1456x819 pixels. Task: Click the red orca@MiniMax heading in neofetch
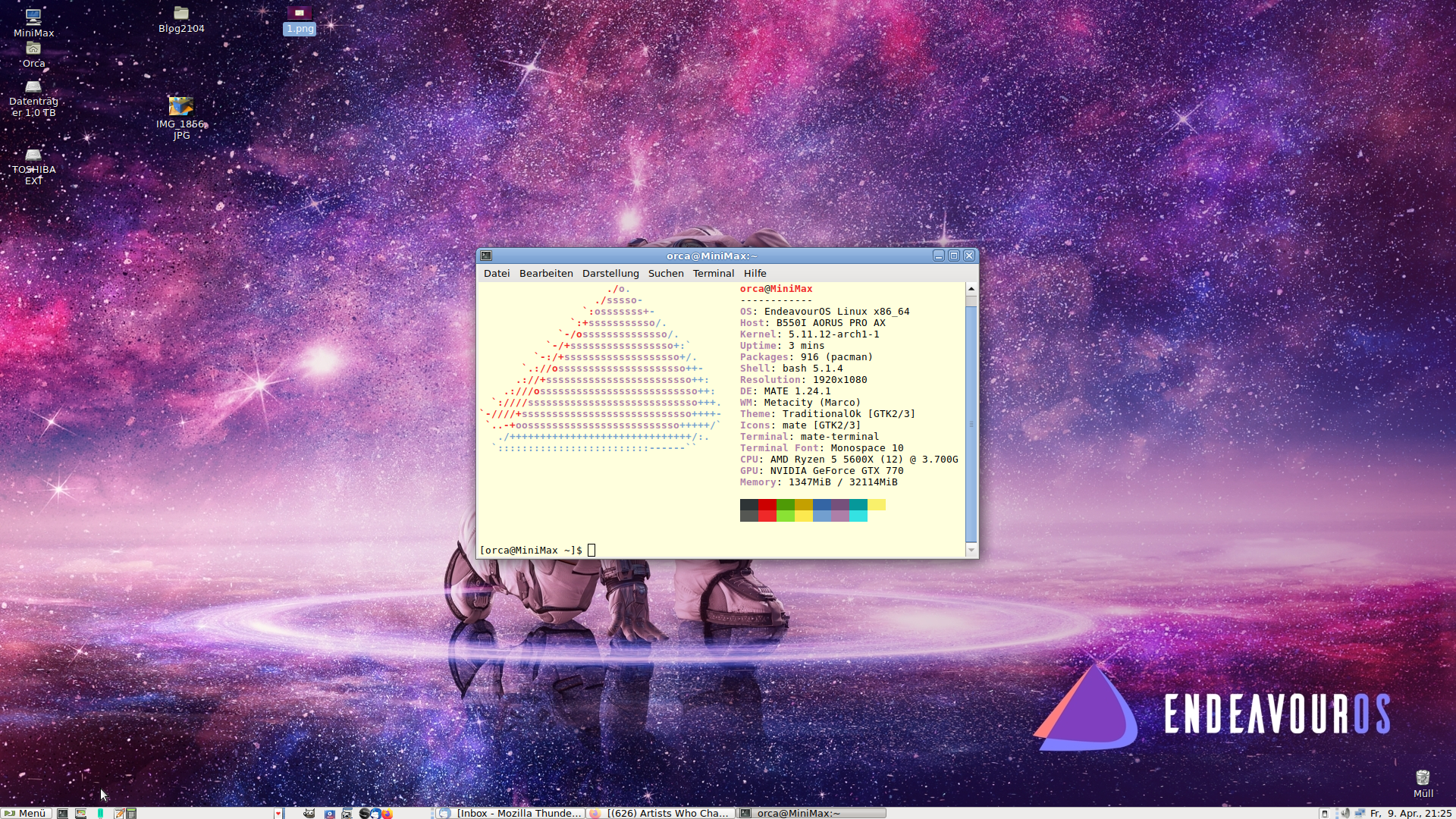[x=776, y=289]
